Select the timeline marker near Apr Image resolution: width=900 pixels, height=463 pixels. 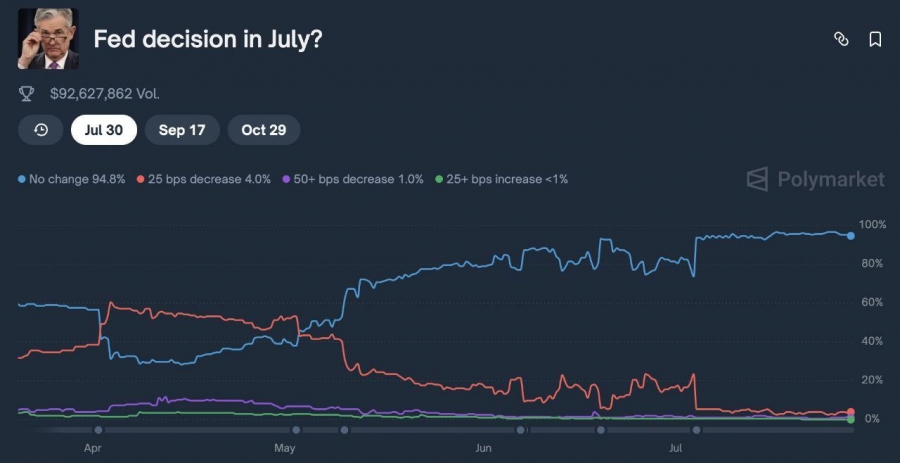tap(98, 430)
